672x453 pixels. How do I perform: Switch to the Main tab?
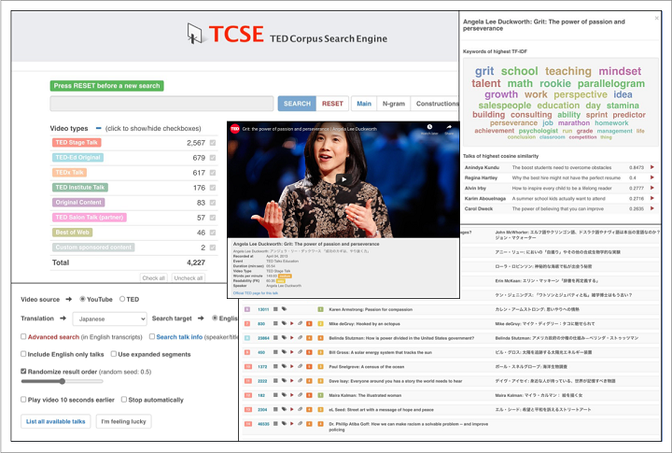click(x=364, y=103)
